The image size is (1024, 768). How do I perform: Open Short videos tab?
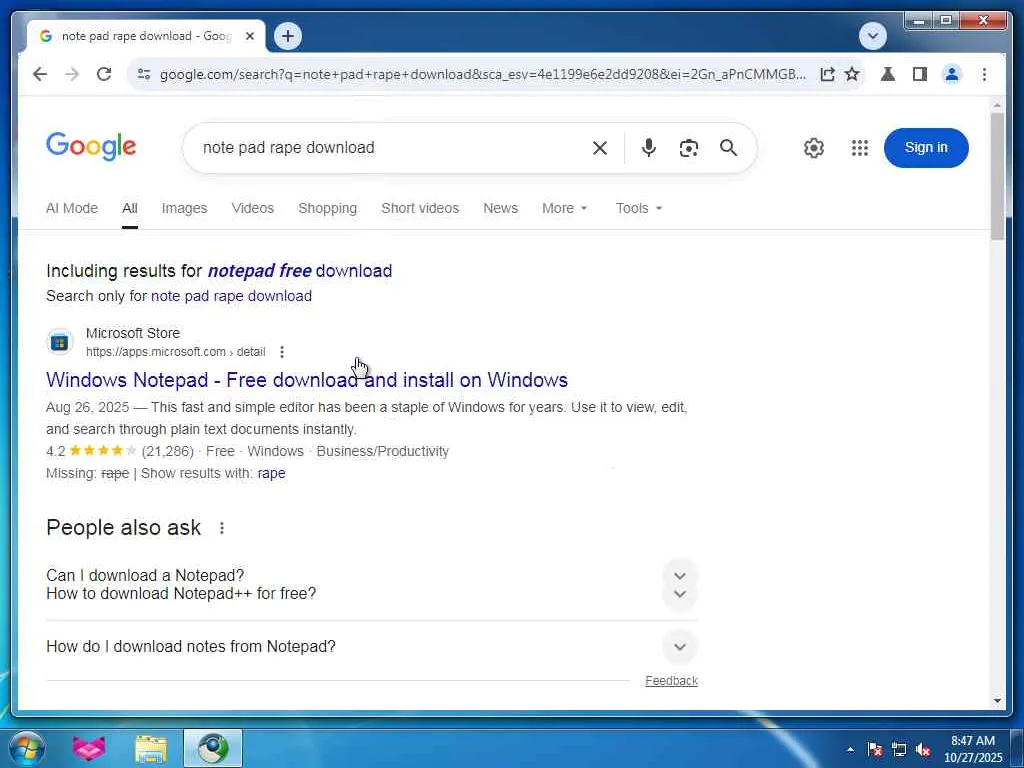(420, 208)
